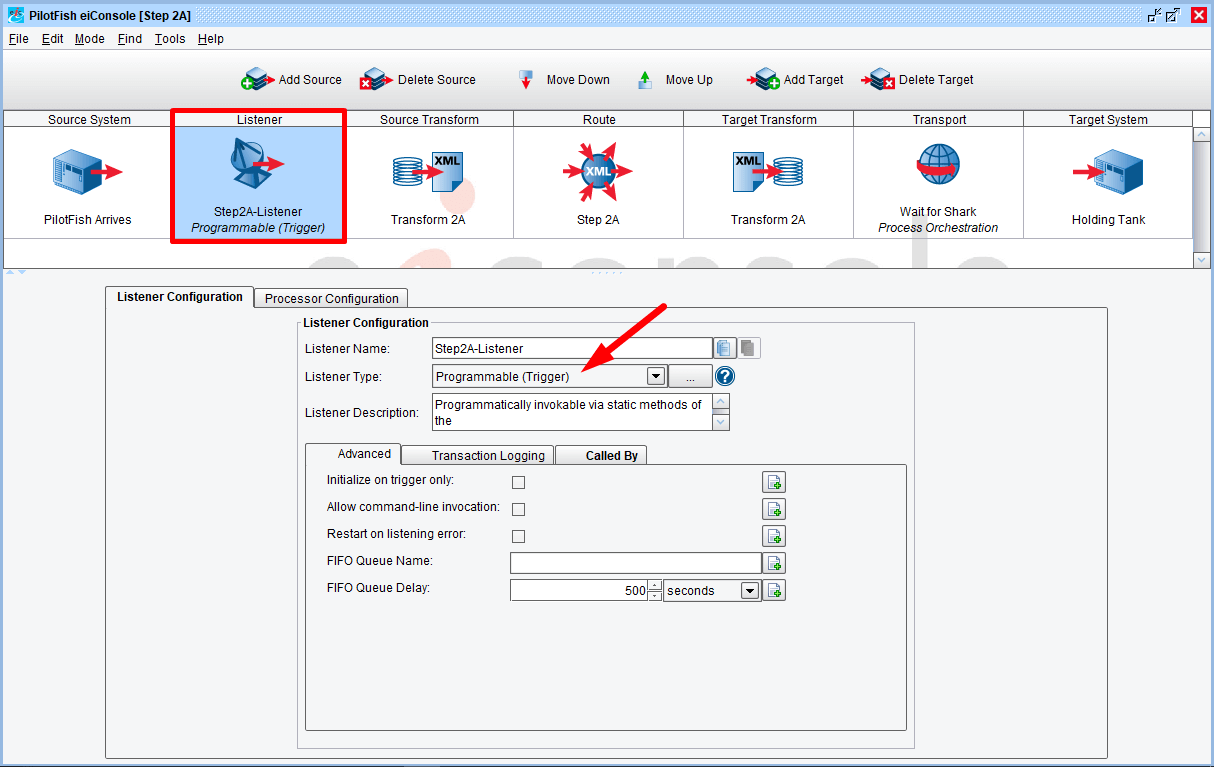Click the Delete Target toolbar button

pyautogui.click(x=917, y=80)
